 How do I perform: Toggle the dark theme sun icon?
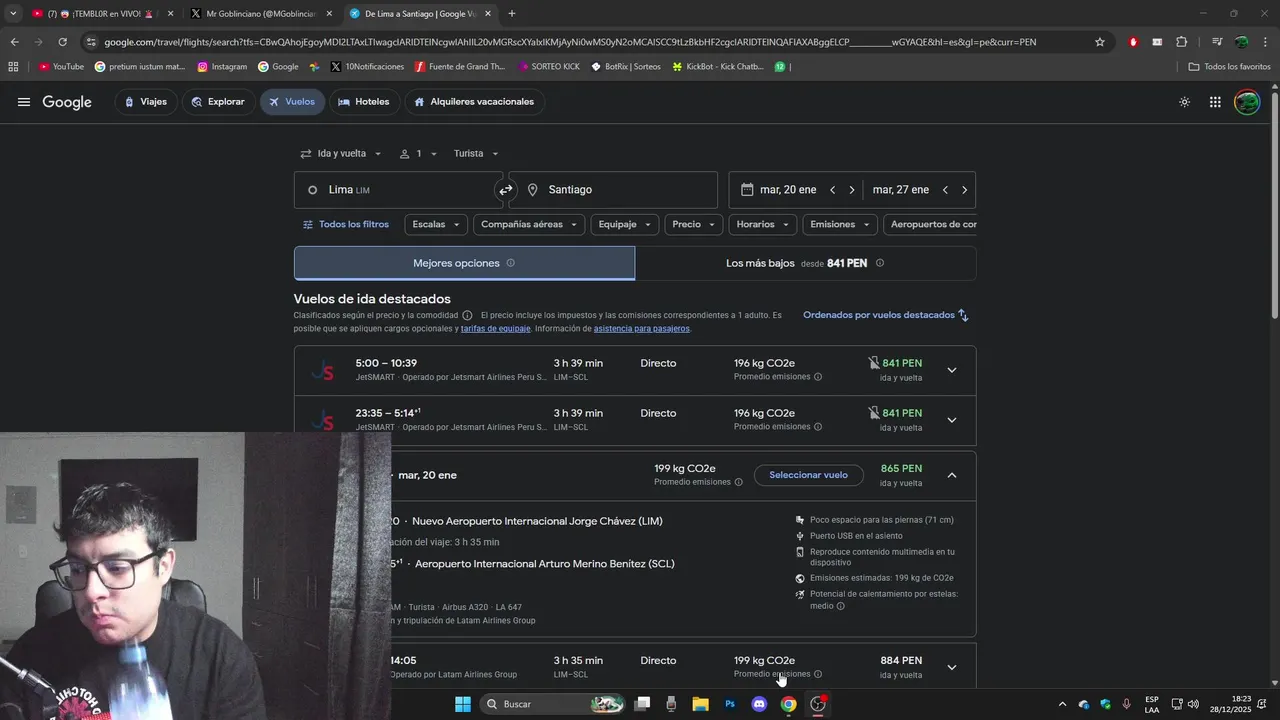point(1185,102)
